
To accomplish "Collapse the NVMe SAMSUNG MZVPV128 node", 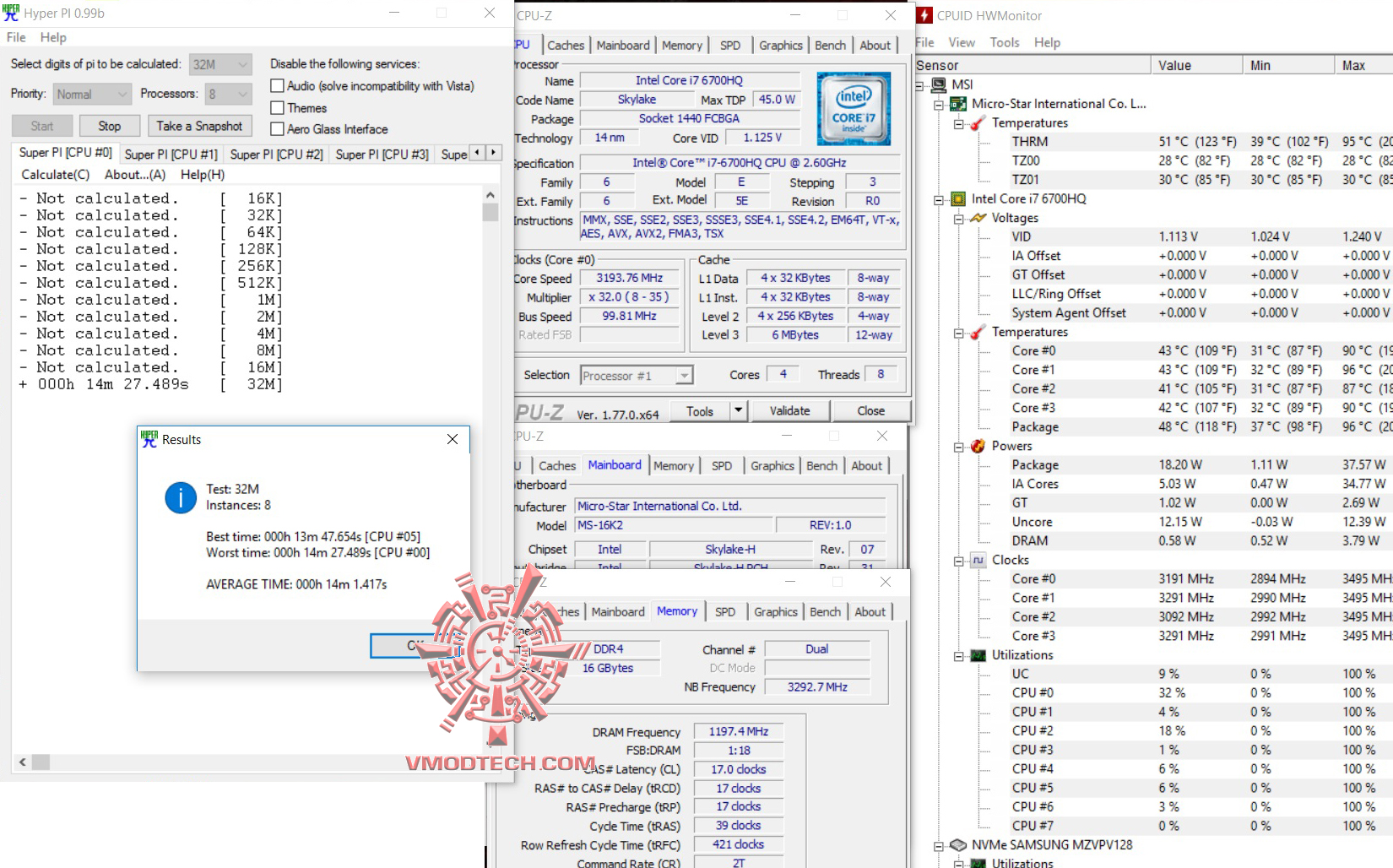I will pyautogui.click(x=939, y=846).
